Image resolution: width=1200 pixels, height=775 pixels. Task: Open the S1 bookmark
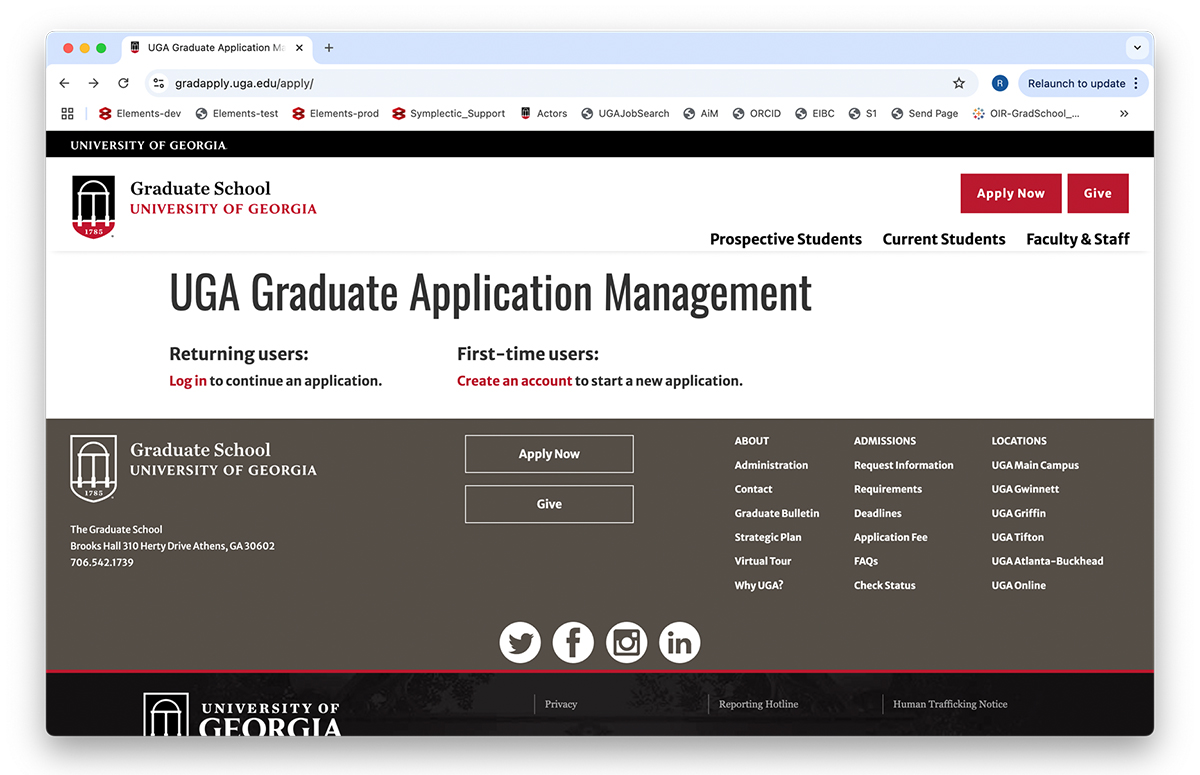863,113
